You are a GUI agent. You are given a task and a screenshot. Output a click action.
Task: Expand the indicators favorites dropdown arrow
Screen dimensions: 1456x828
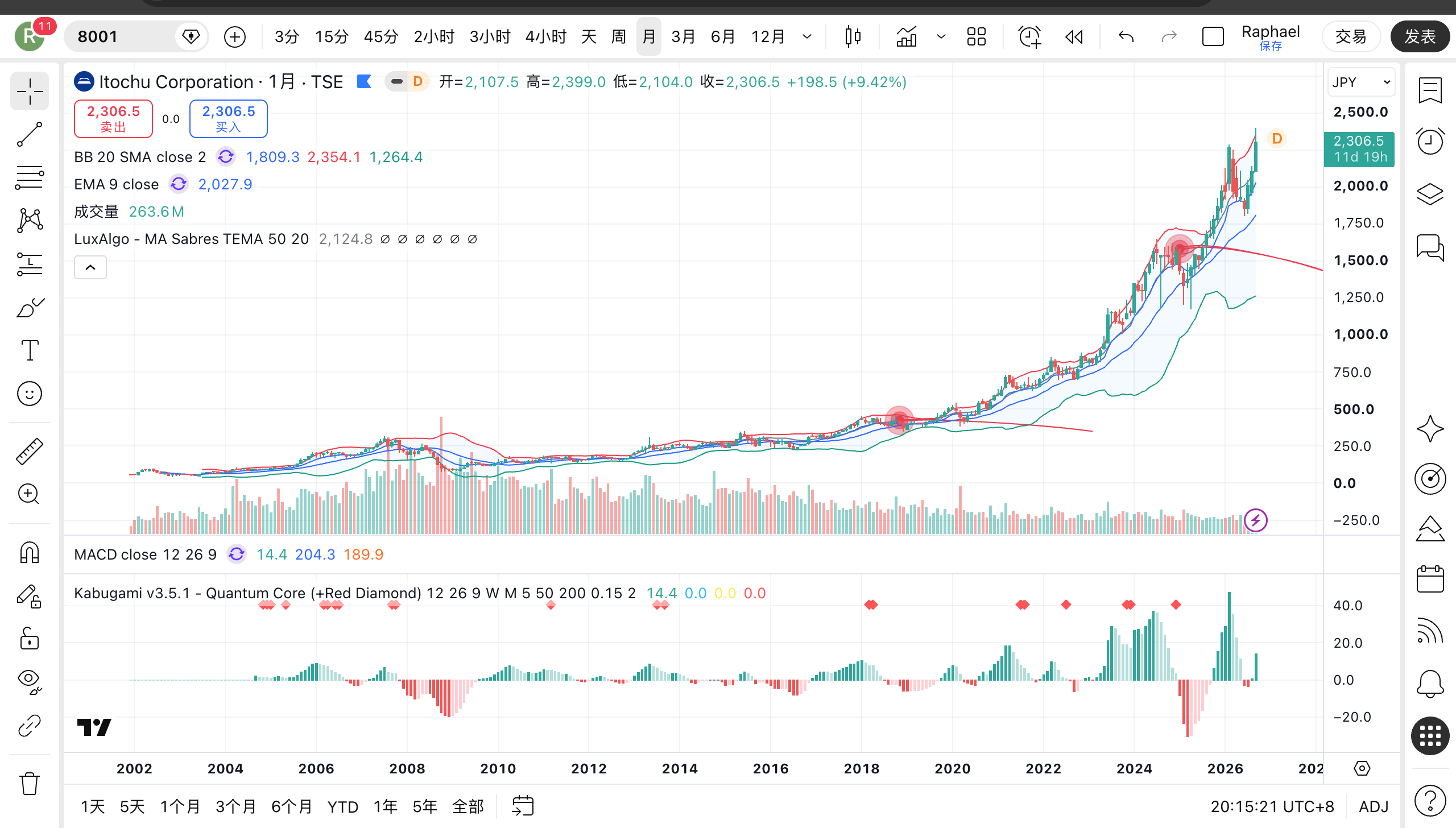941,37
